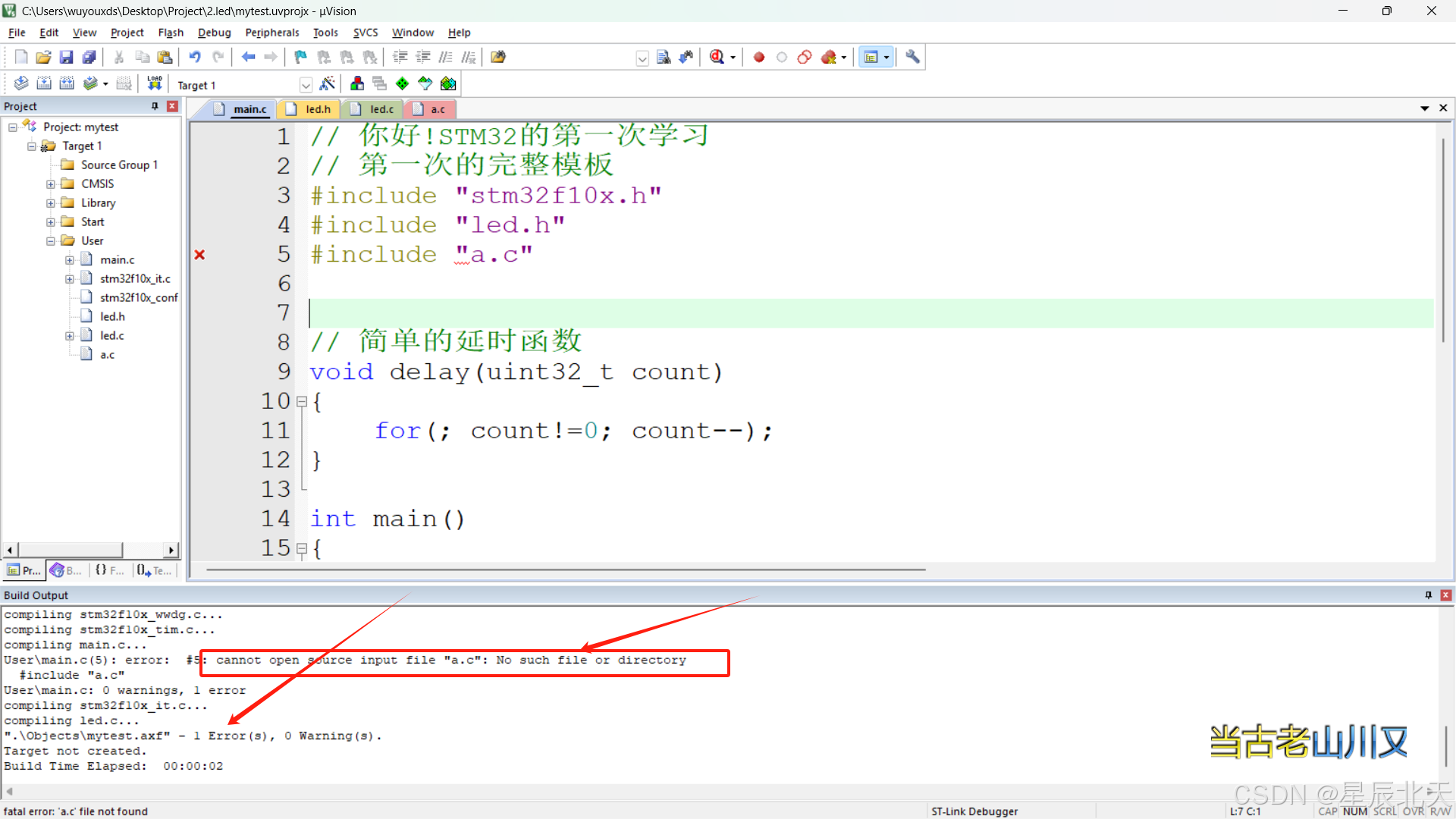Toggle bookmark flag icon in toolbar
Screen dimensions: 1456x819
[300, 57]
